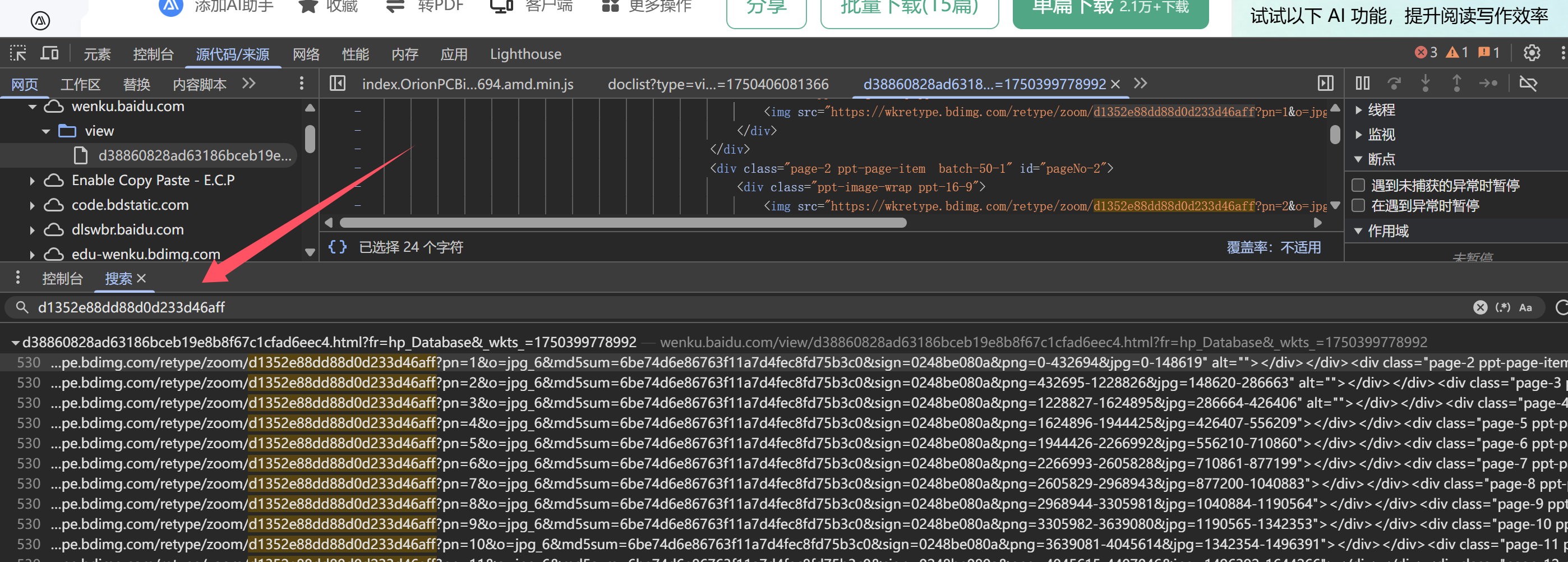The image size is (1568, 562).
Task: Pause script execution in the debugger
Action: [1362, 84]
